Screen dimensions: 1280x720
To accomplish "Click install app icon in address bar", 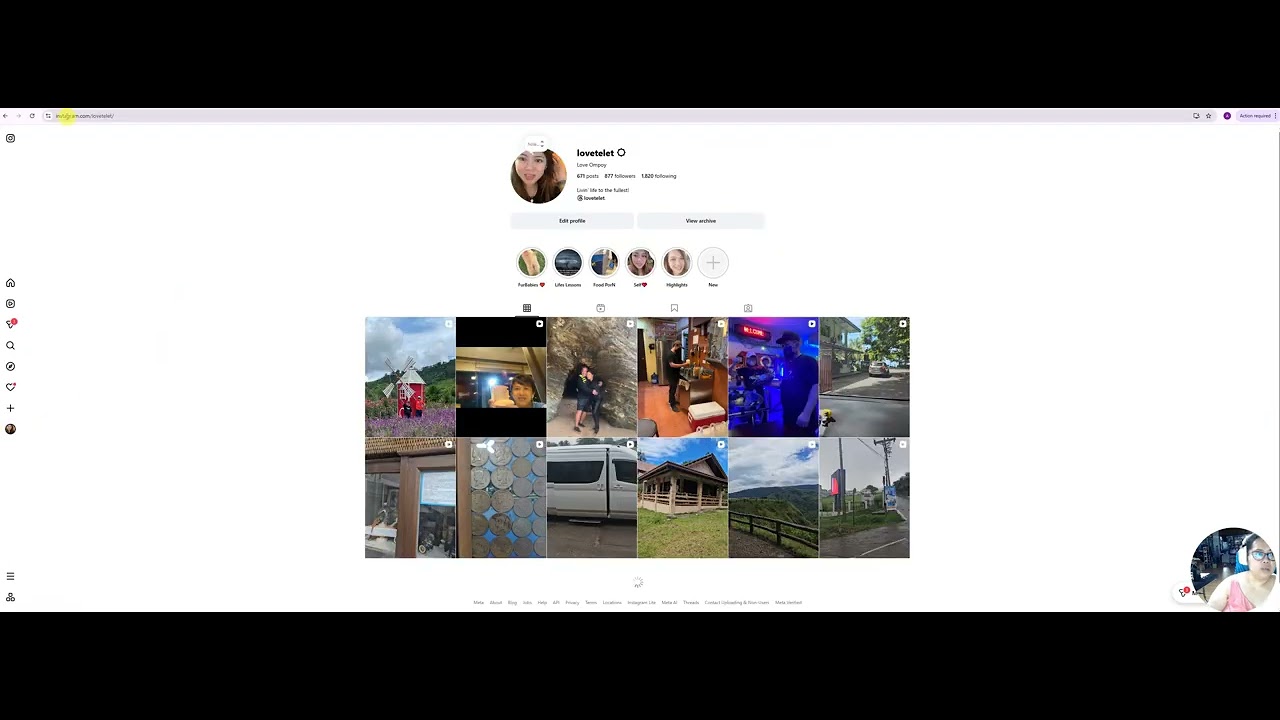I will (x=1196, y=116).
